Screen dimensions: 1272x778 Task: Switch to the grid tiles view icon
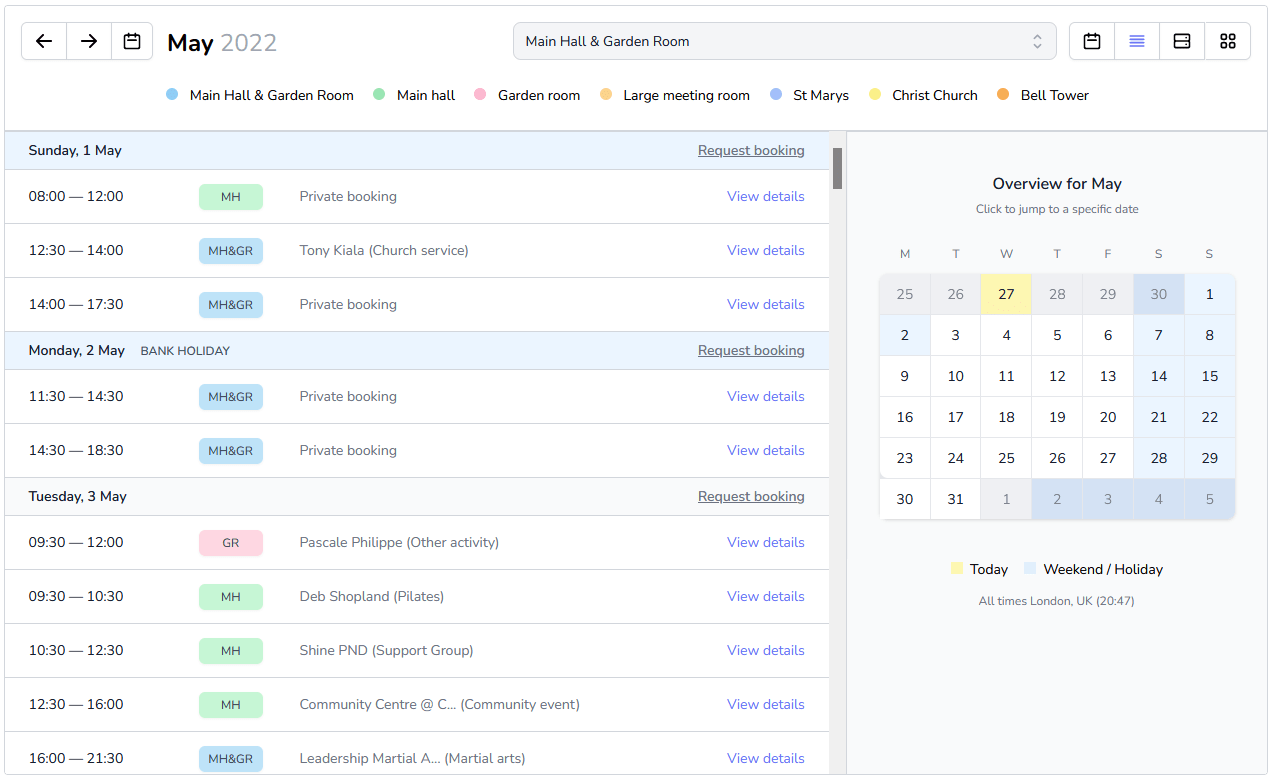pos(1228,41)
